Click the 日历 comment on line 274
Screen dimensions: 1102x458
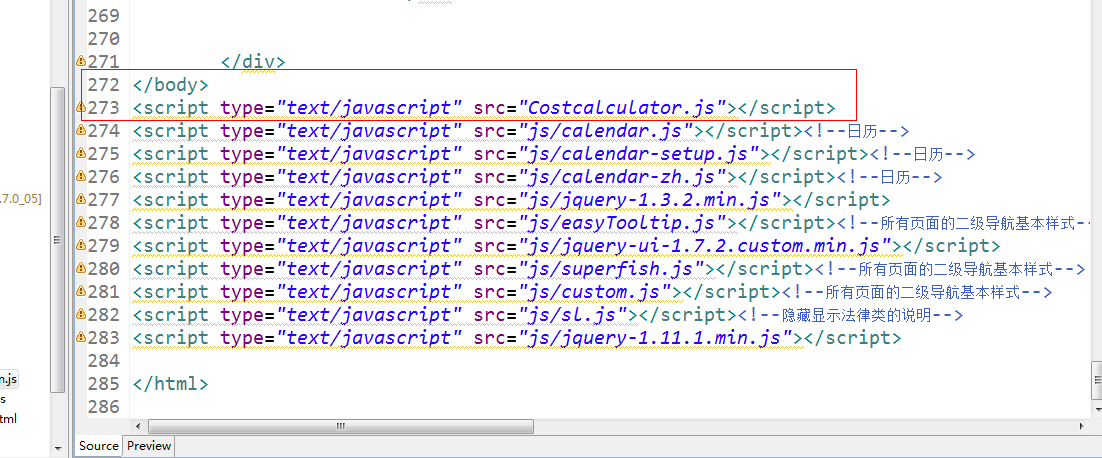click(857, 131)
